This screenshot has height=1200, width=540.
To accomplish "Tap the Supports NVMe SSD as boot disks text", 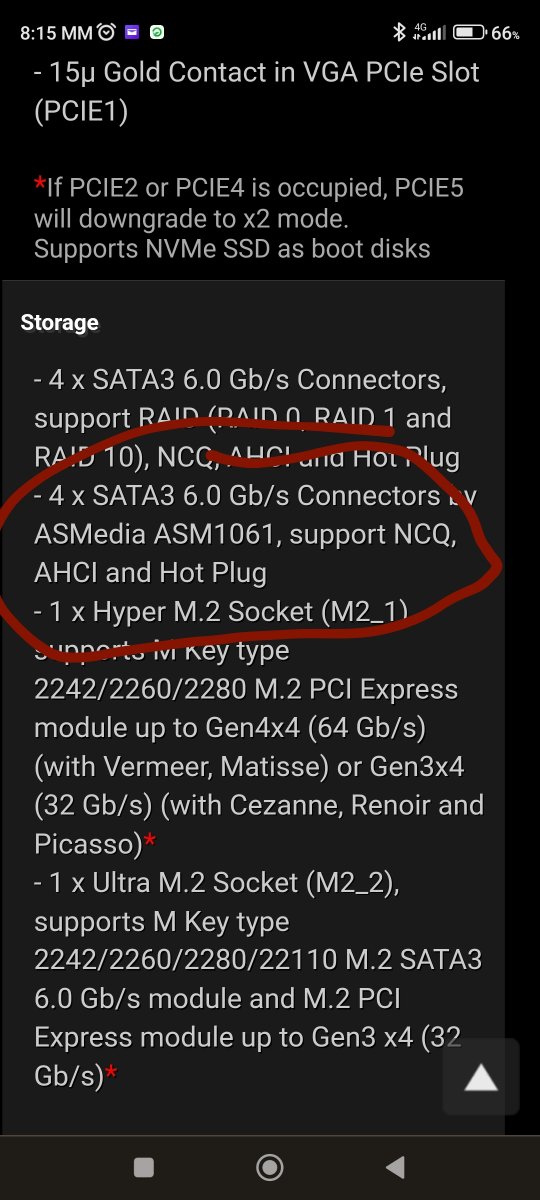I will click(232, 248).
